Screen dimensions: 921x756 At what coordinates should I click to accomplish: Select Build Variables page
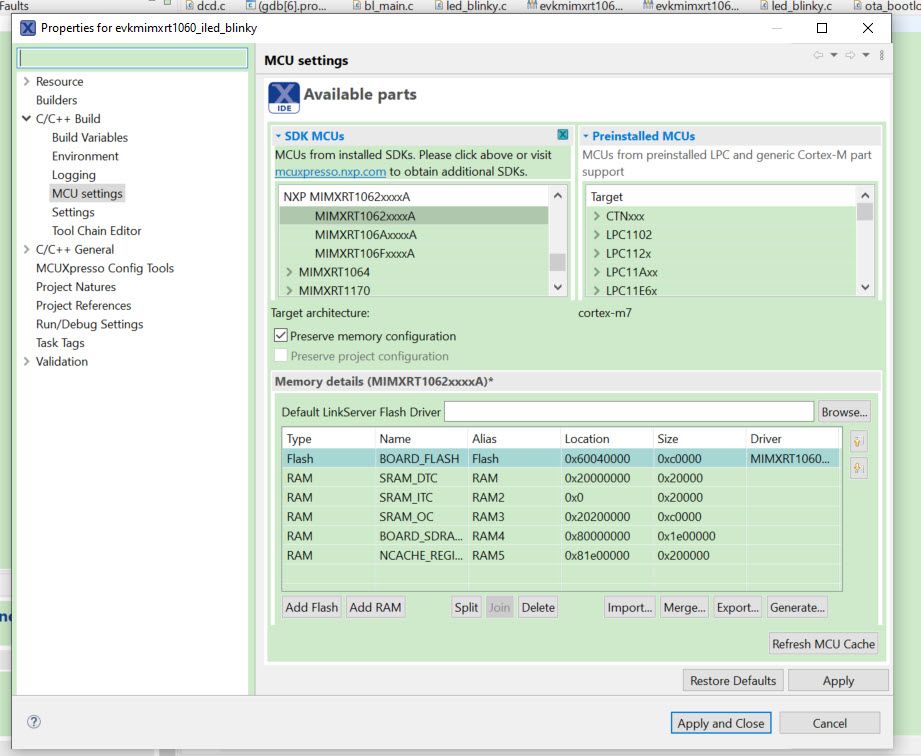tap(90, 137)
